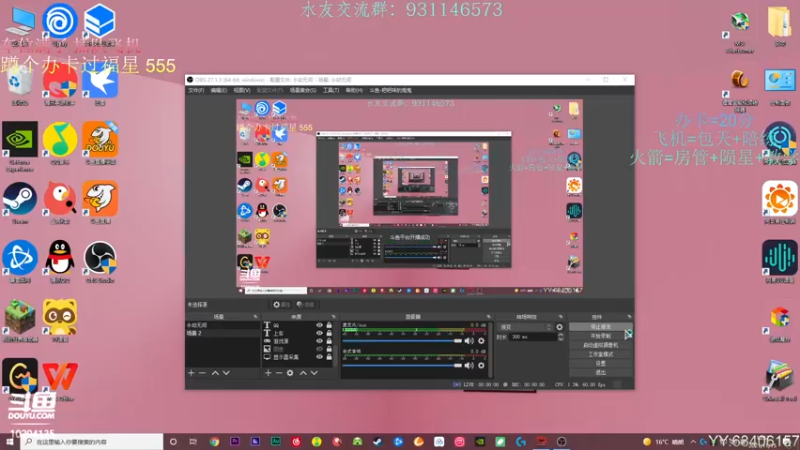Image resolution: width=800 pixels, height=450 pixels.
Task: Remove selected source with minus icon
Action: coord(279,373)
